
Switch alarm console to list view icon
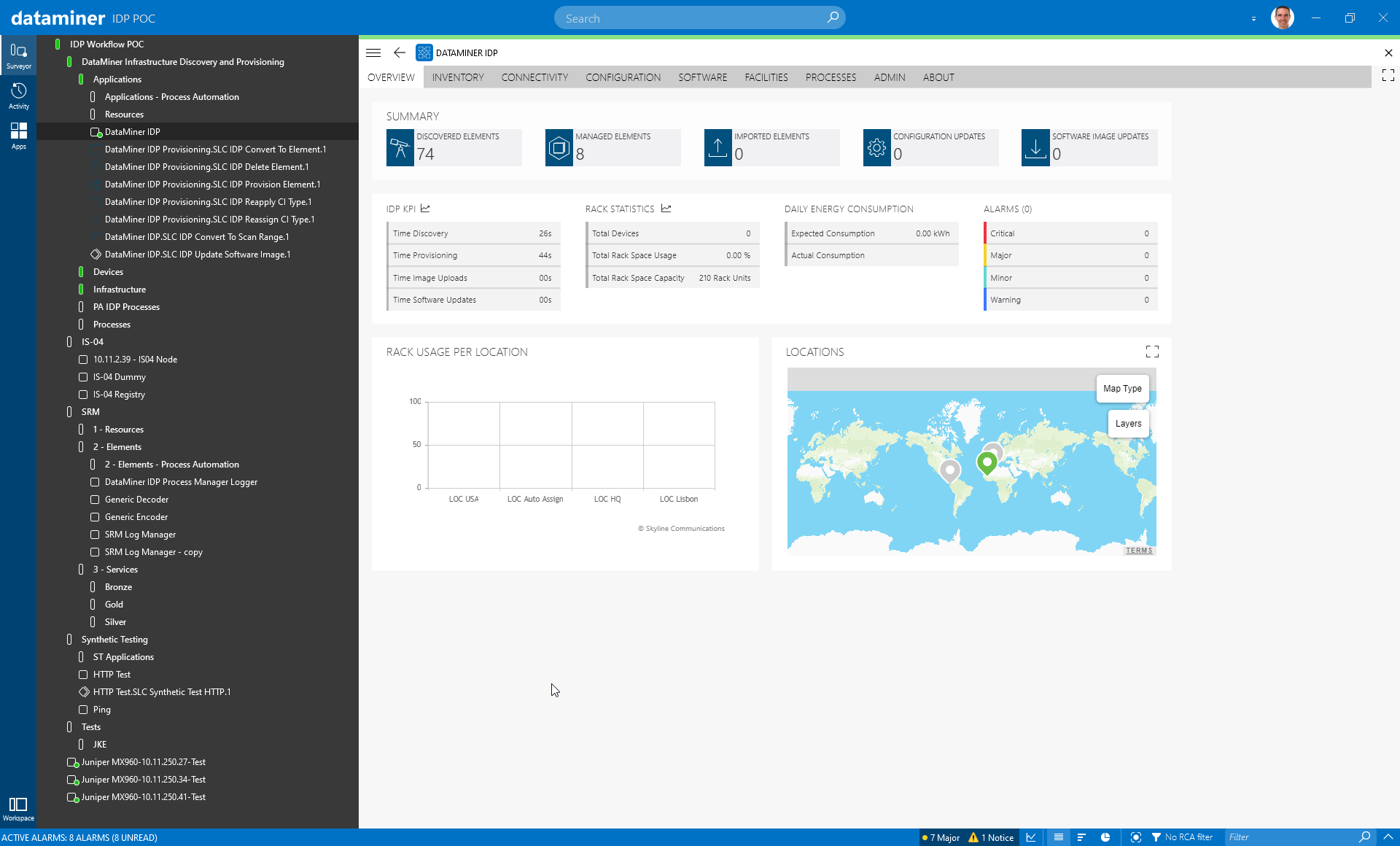tap(1059, 837)
